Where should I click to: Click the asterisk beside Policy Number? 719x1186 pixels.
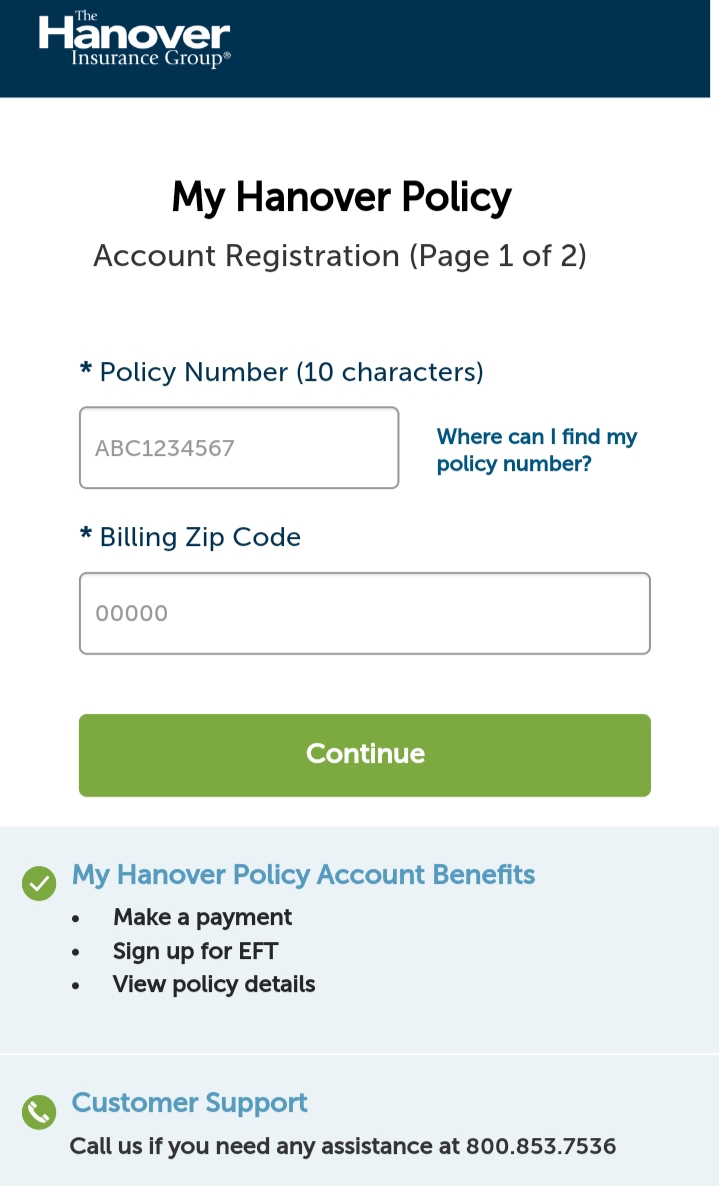[x=86, y=368]
